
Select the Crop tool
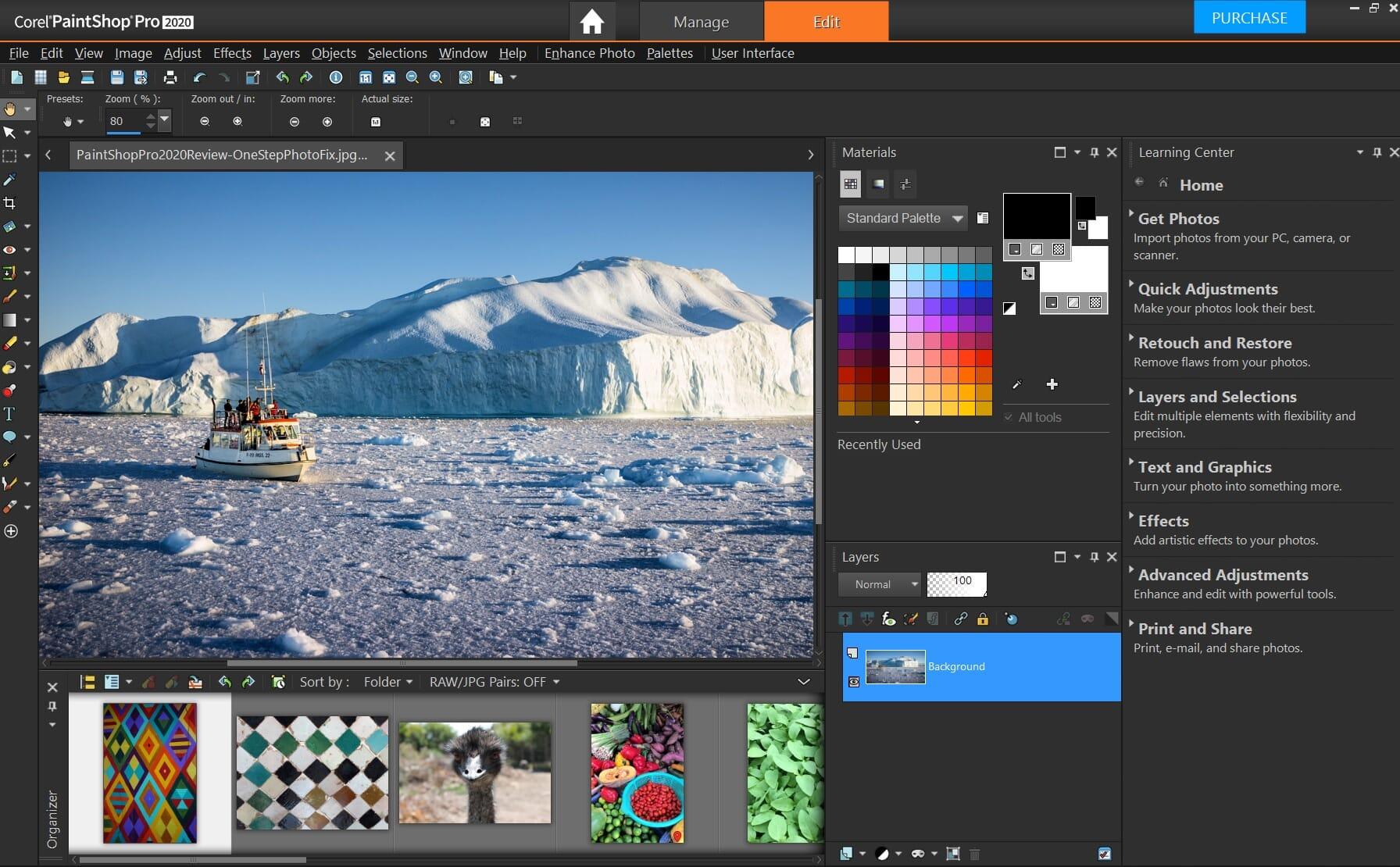[x=10, y=203]
